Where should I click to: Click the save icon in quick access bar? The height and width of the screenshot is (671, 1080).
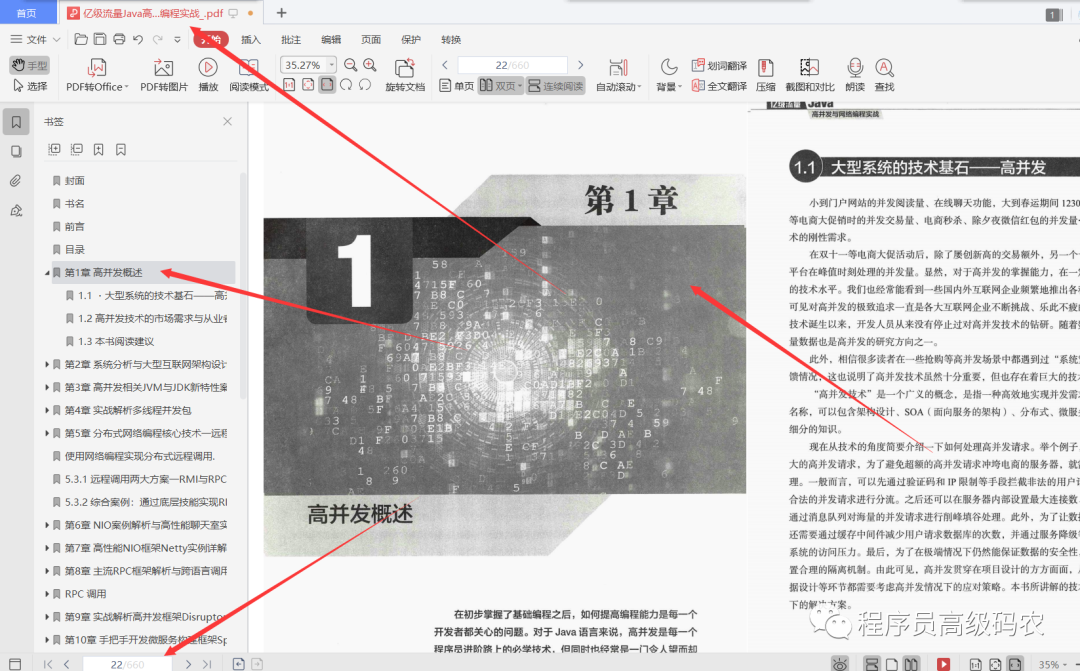(100, 39)
